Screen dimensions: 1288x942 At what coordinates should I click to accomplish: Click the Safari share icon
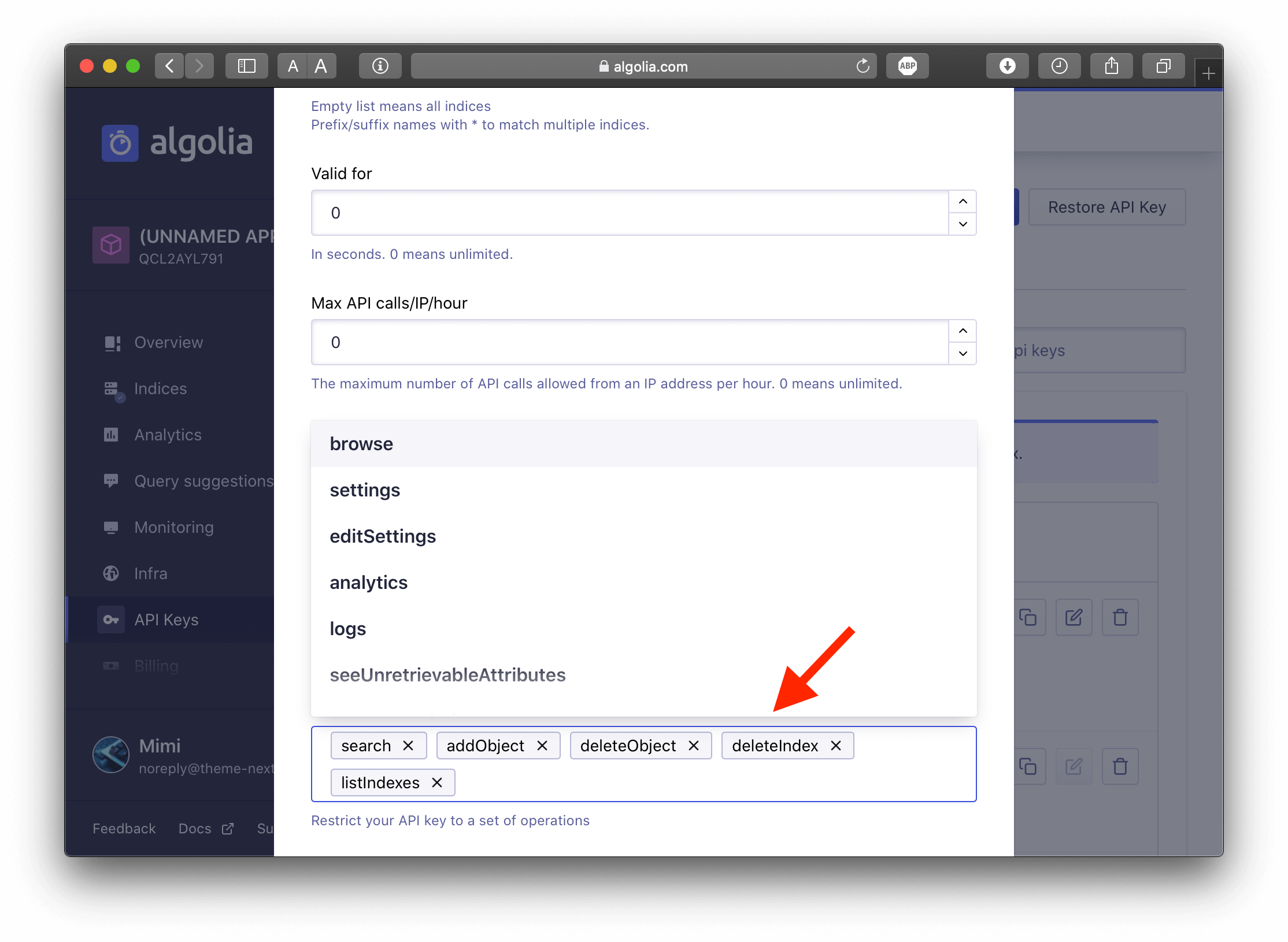coord(1111,65)
